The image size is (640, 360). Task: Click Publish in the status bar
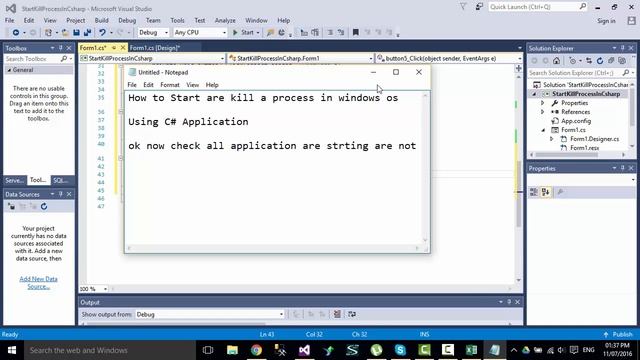tap(618, 334)
